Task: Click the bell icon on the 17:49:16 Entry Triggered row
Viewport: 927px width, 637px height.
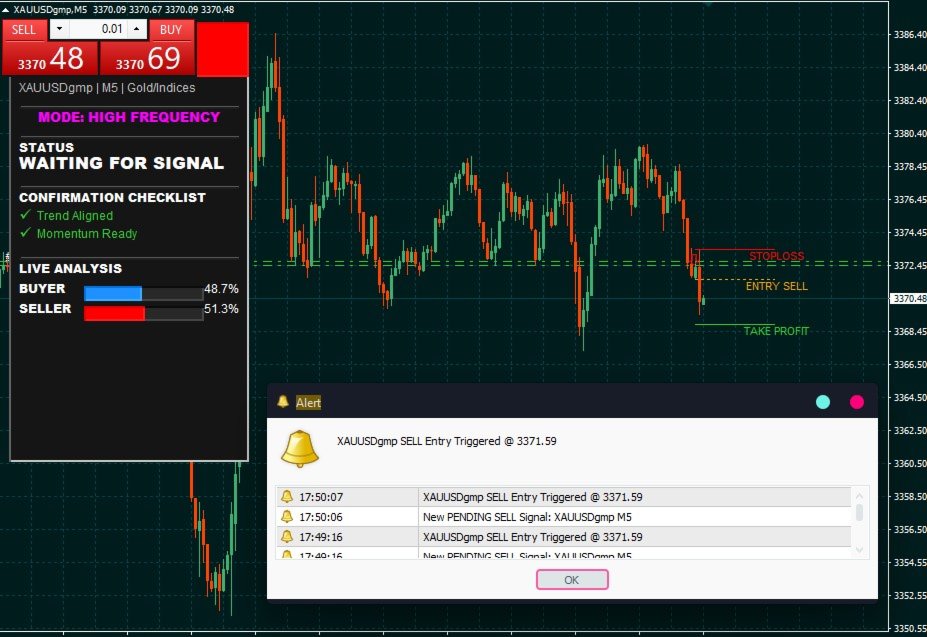Action: (x=287, y=537)
